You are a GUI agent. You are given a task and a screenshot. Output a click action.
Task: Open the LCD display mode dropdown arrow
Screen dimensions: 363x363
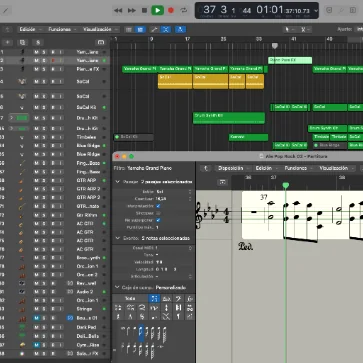pos(316,11)
